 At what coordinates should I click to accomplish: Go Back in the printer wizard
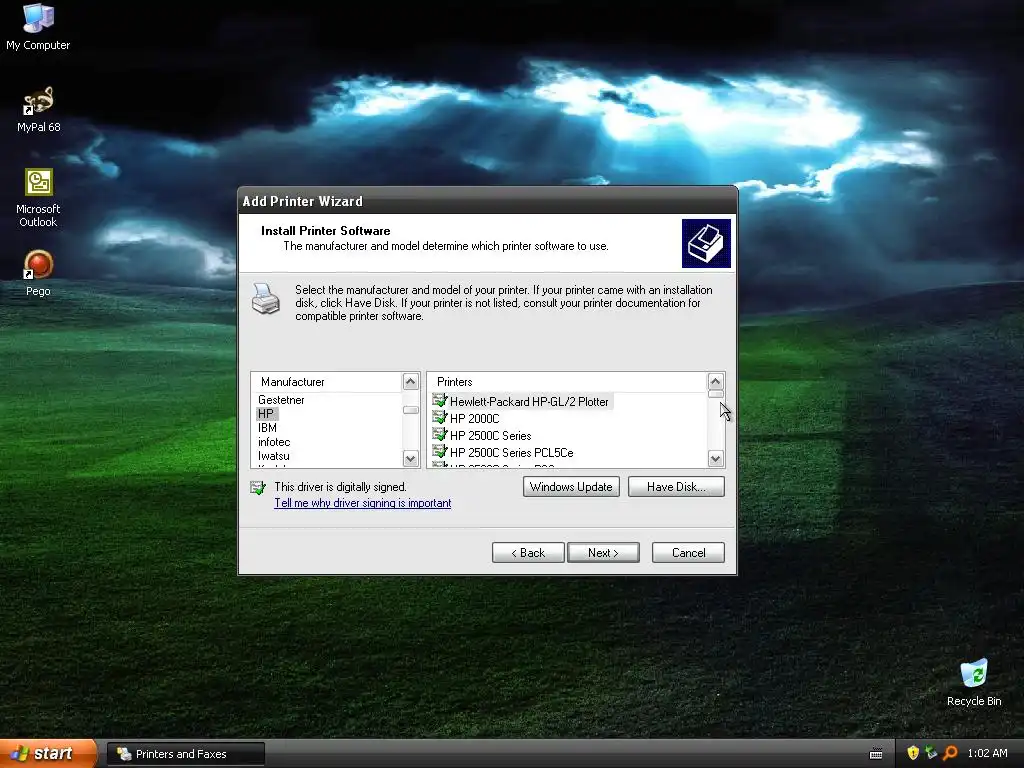[528, 552]
